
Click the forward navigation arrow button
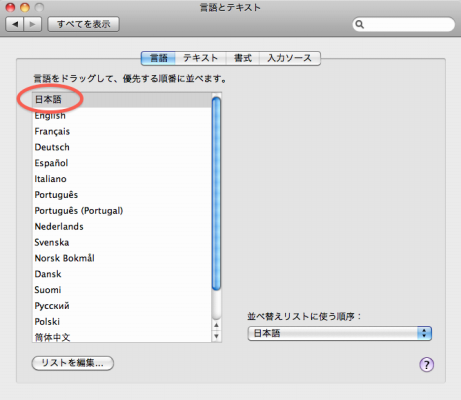32,24
